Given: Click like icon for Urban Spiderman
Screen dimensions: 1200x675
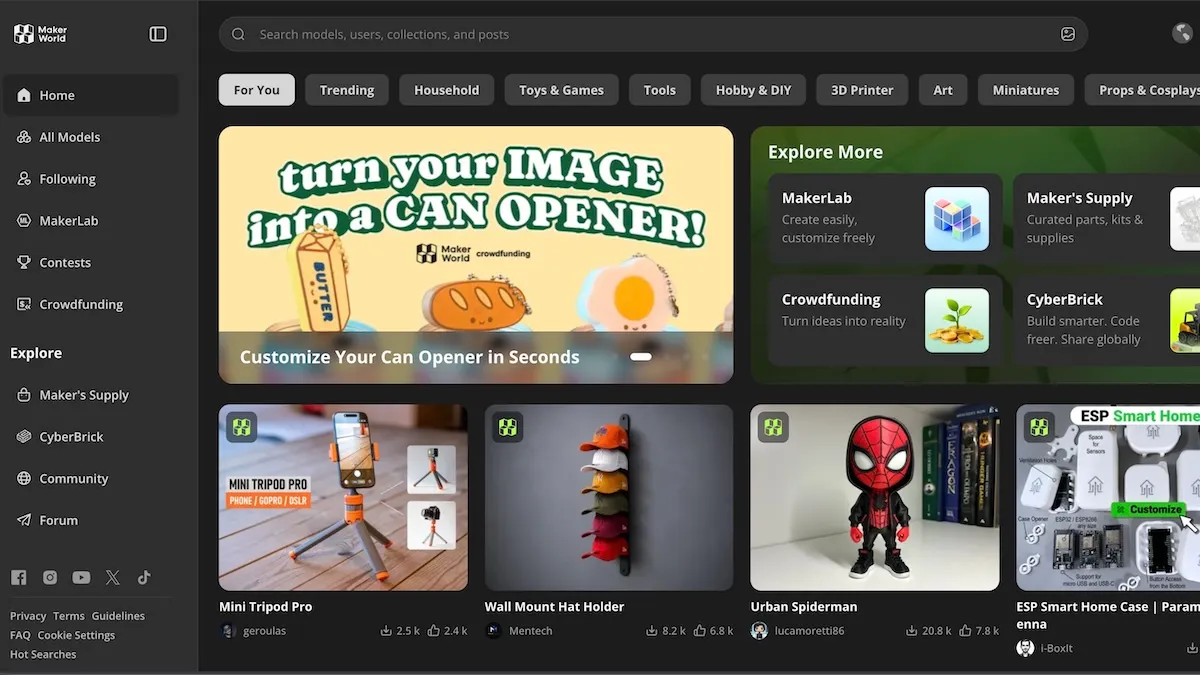Looking at the screenshot, I should 966,631.
